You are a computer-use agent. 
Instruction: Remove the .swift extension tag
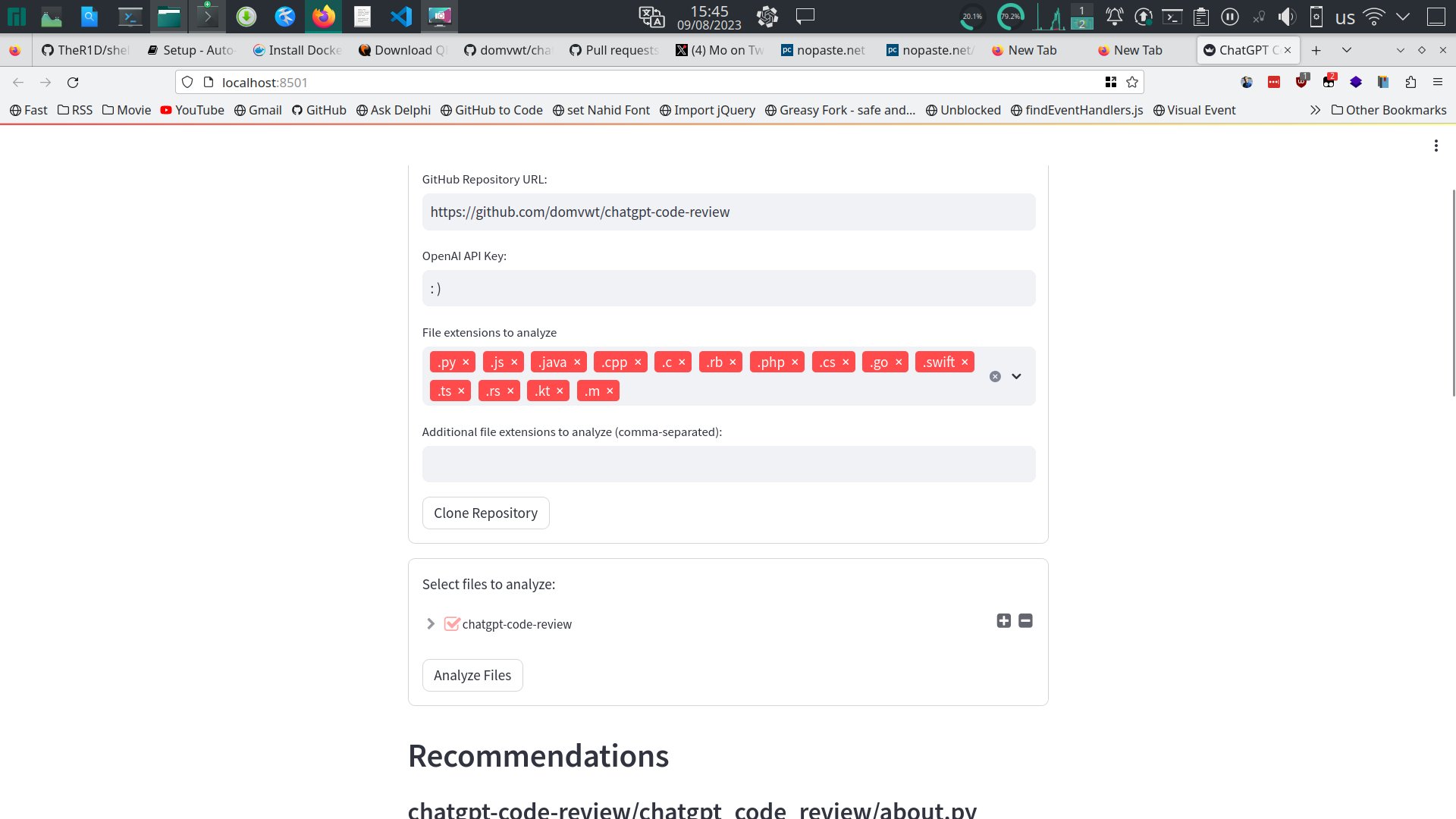tap(965, 362)
